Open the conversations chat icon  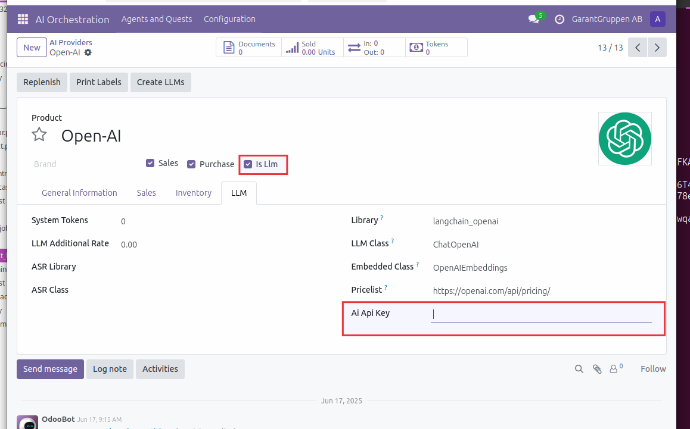tap(534, 19)
